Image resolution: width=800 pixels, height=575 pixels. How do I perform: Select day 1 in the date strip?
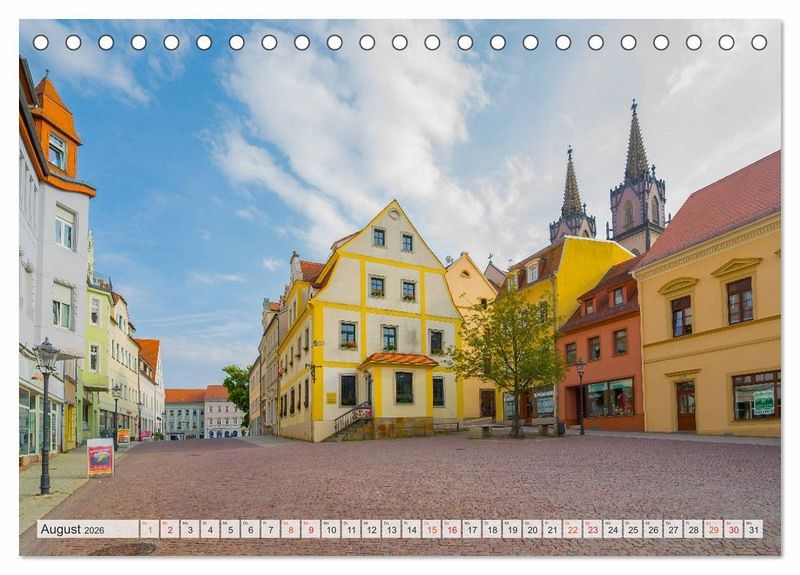149,529
